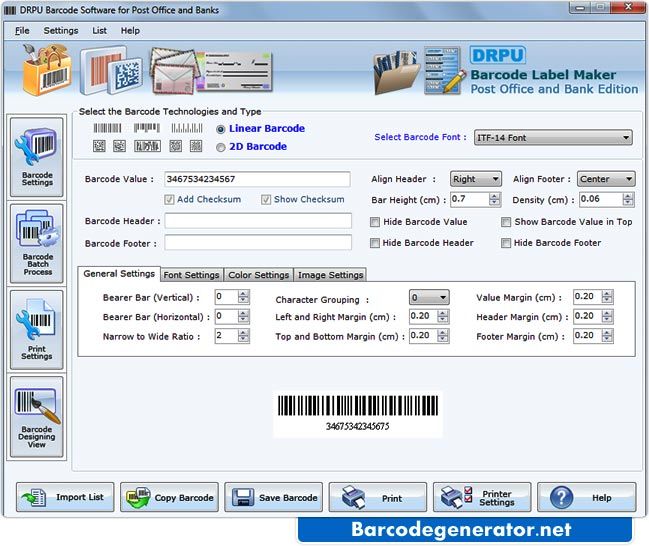Adjust the Bar Height spinner arrows
649x546 pixels.
495,200
